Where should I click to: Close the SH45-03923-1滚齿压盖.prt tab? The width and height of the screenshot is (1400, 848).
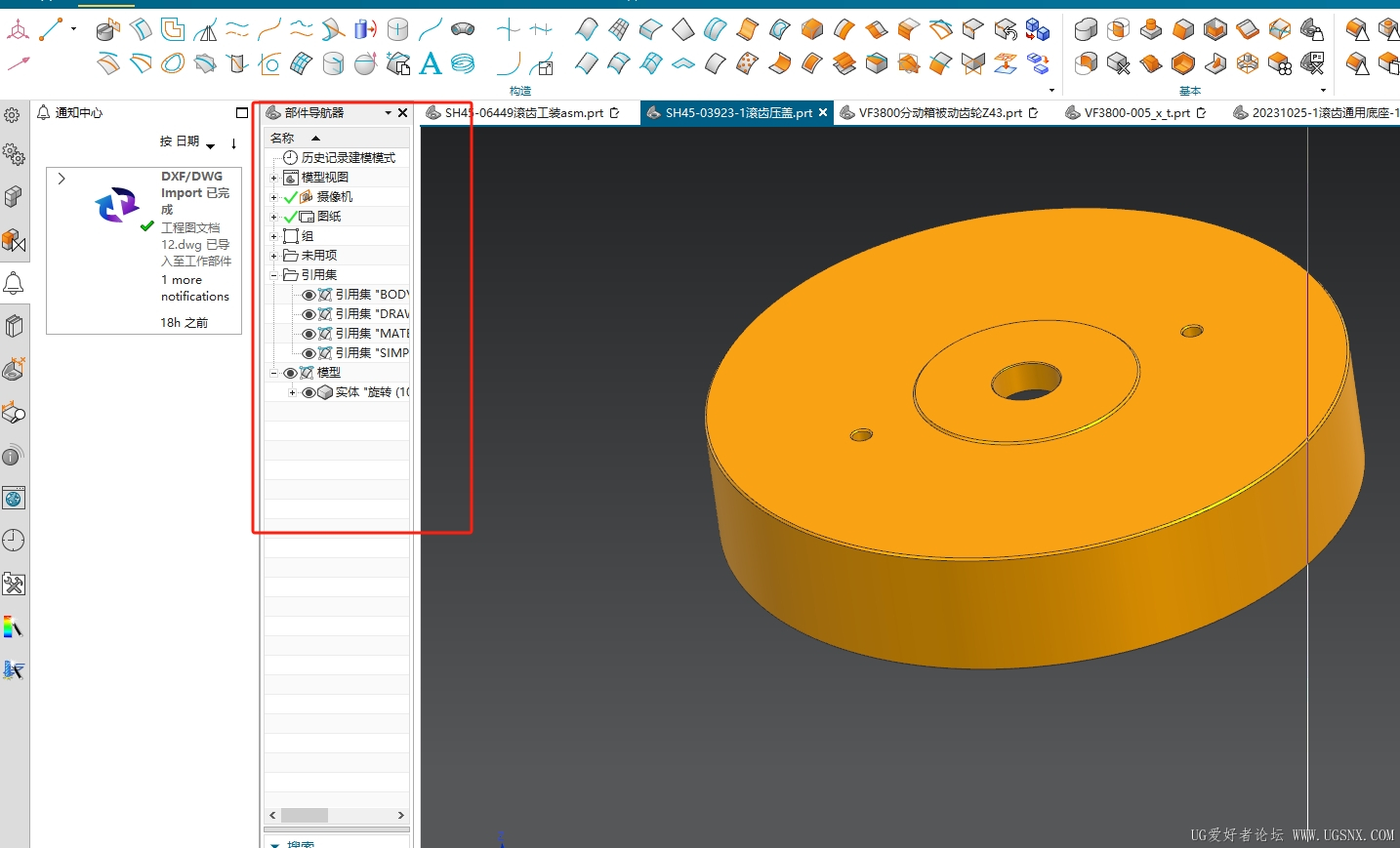pos(823,113)
